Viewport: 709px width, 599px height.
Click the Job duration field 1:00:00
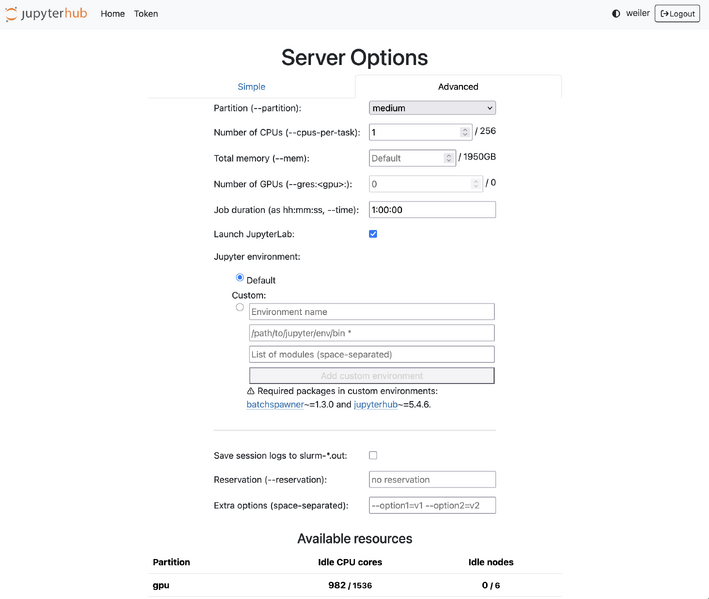pos(432,210)
